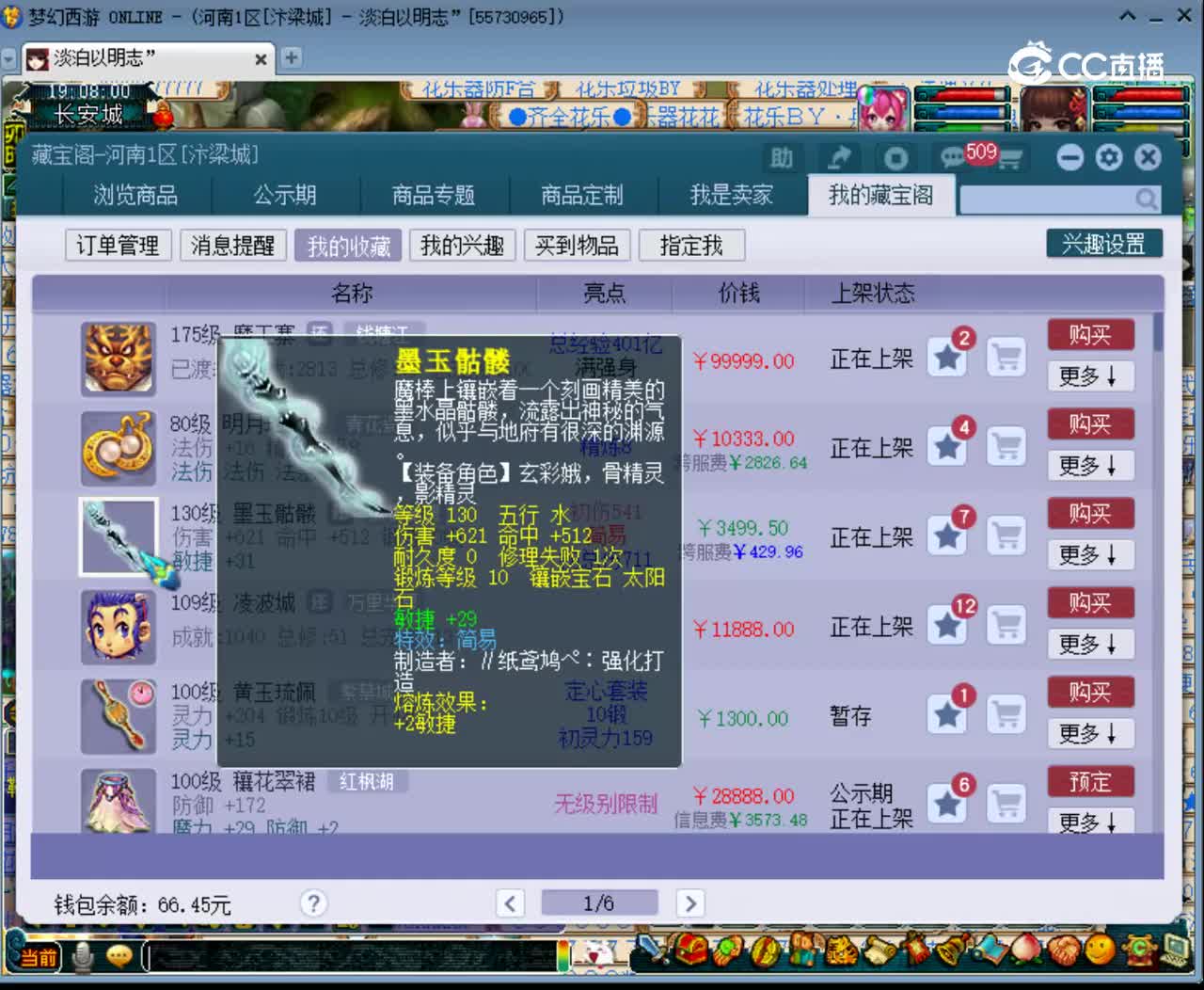Viewport: 1204px width, 990px height.
Task: Switch to 公示期 tab
Action: pos(285,195)
